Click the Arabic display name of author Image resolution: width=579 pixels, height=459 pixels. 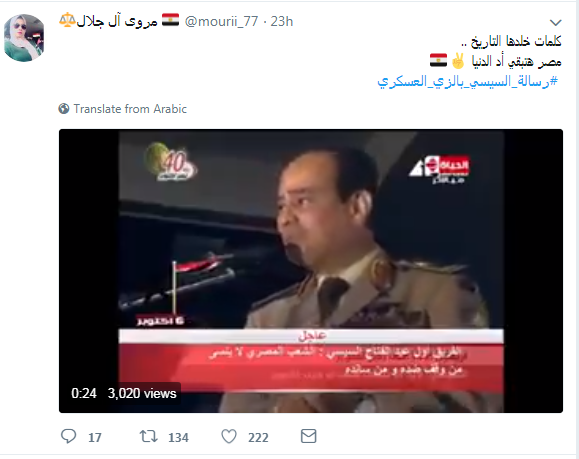pyautogui.click(x=117, y=21)
